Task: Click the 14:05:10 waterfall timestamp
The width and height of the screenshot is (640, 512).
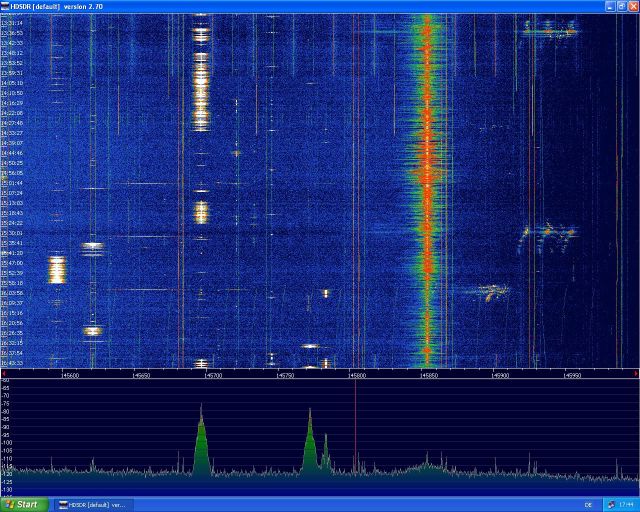Action: (x=11, y=83)
